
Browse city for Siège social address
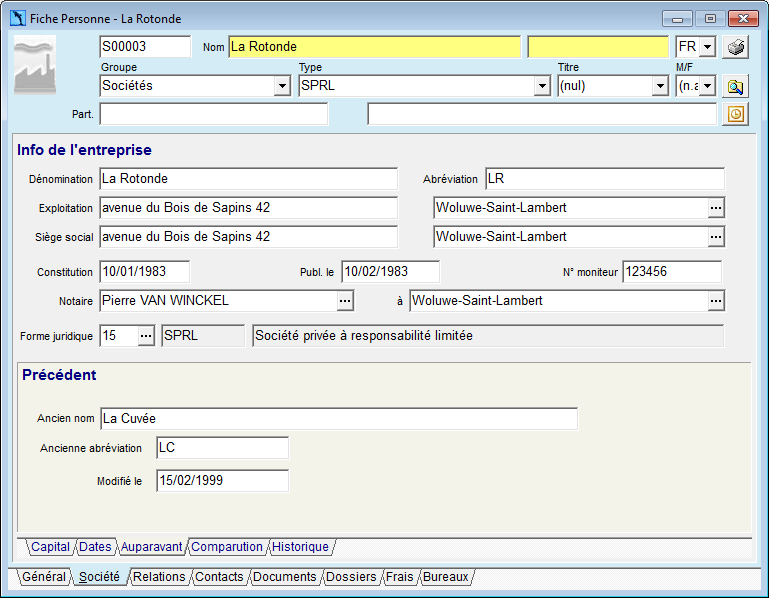[716, 237]
